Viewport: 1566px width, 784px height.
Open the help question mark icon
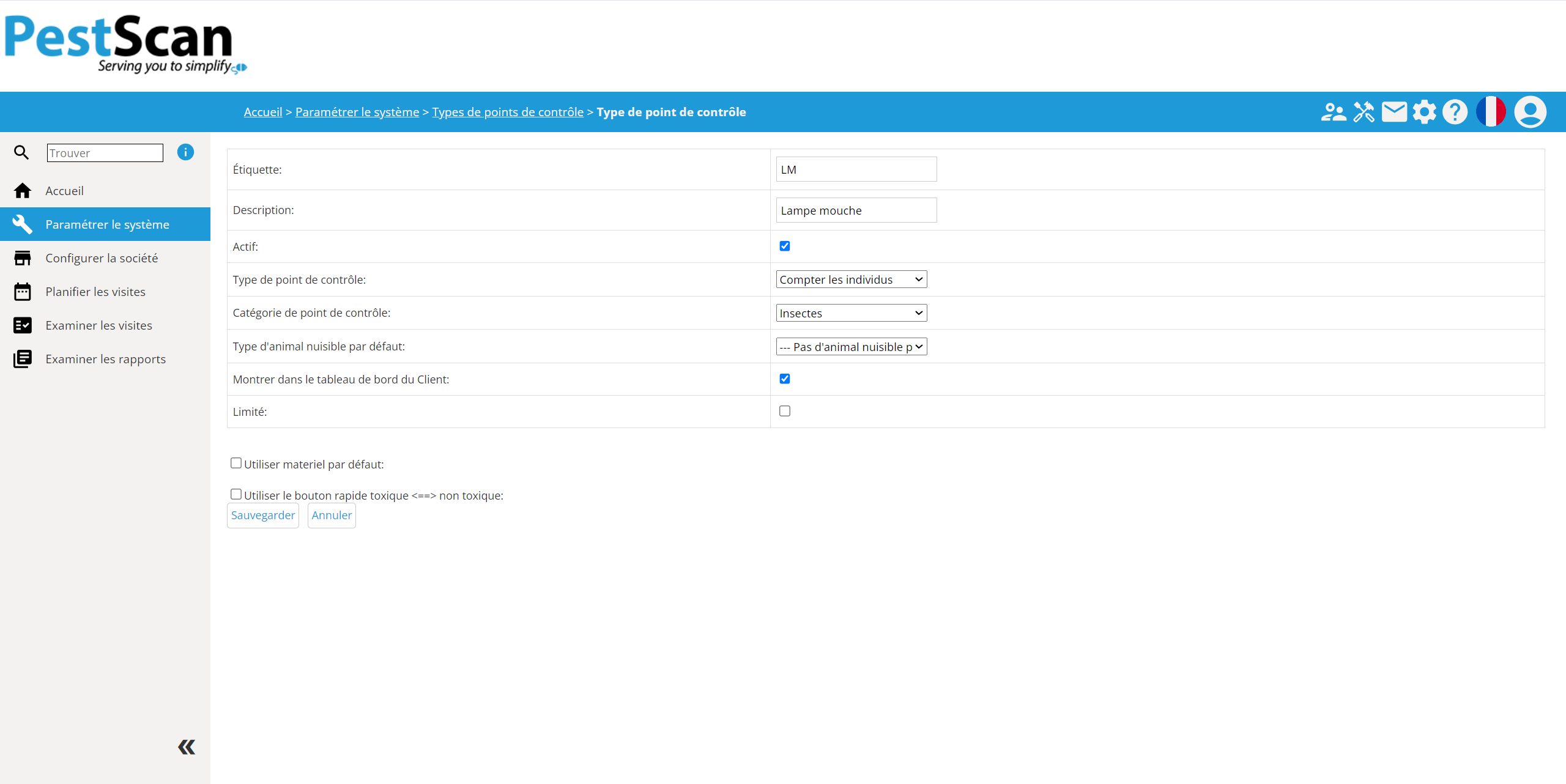1455,113
